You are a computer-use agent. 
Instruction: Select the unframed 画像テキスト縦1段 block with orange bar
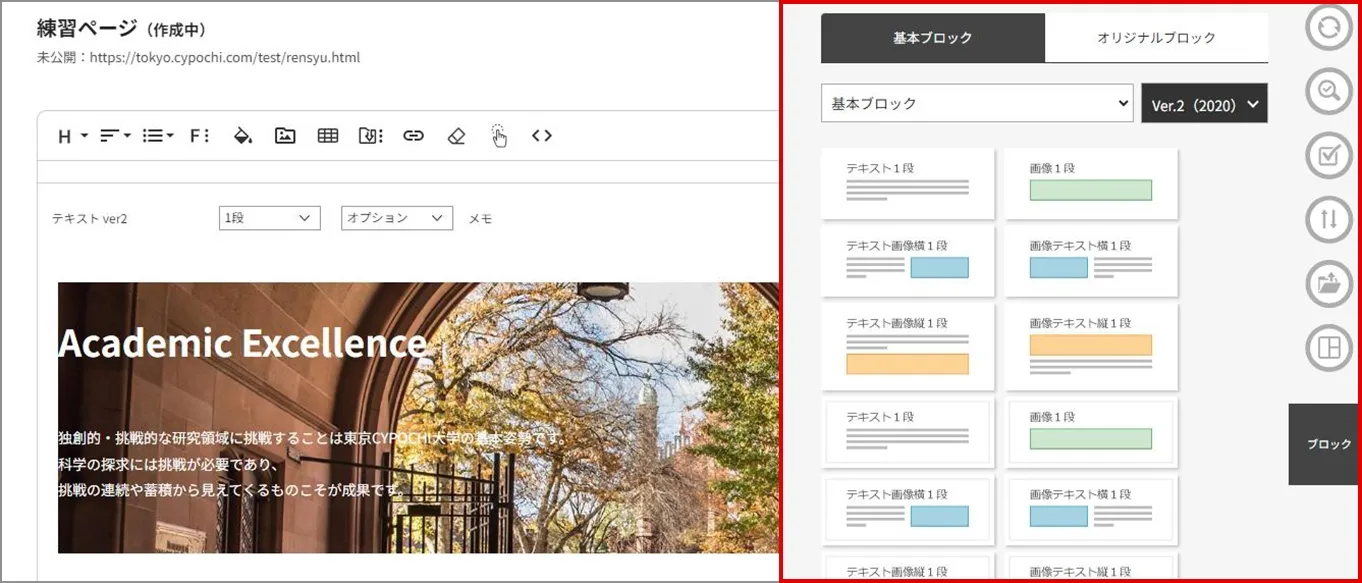(x=1091, y=346)
